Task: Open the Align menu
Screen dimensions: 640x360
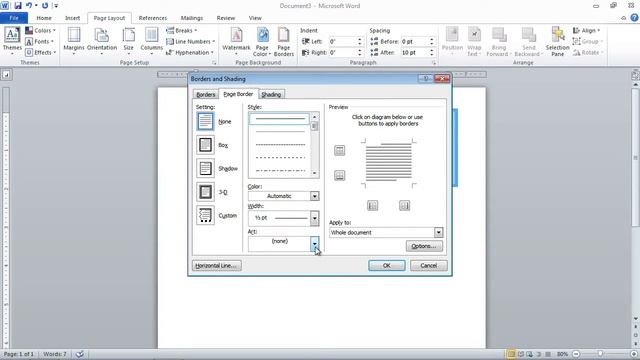Action: pyautogui.click(x=587, y=31)
